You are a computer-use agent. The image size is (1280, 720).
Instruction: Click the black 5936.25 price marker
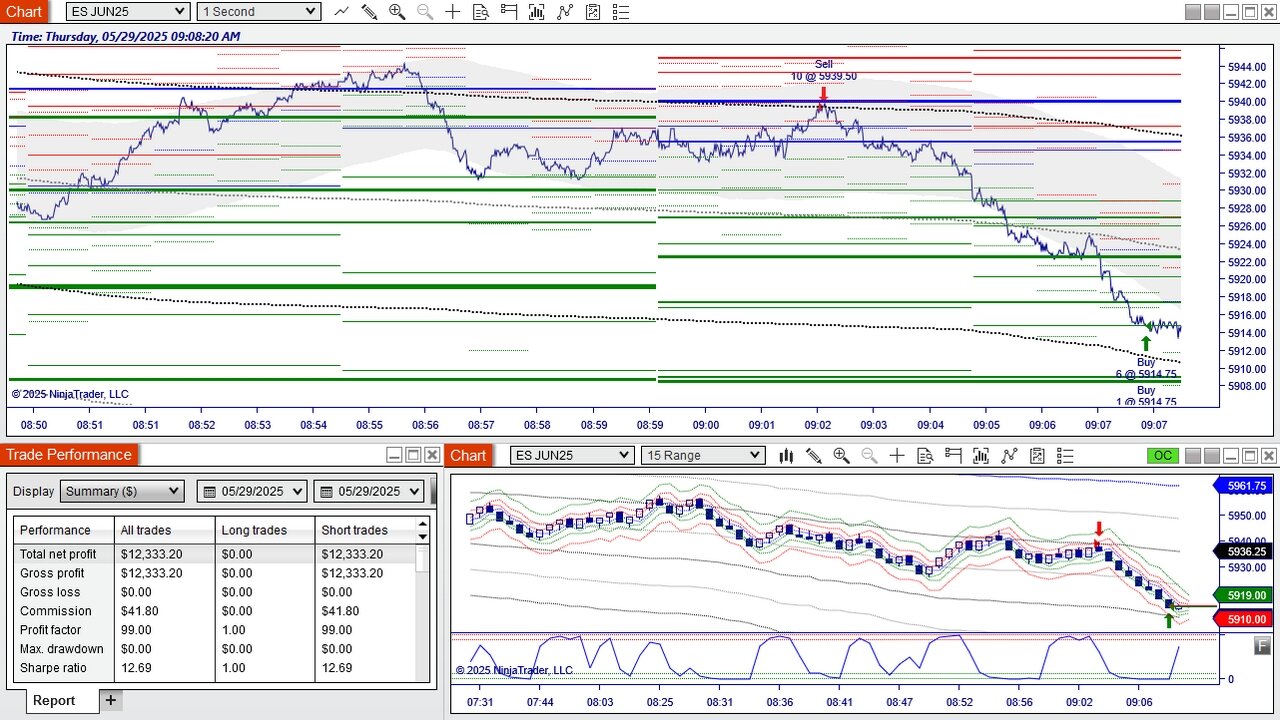tap(1241, 551)
